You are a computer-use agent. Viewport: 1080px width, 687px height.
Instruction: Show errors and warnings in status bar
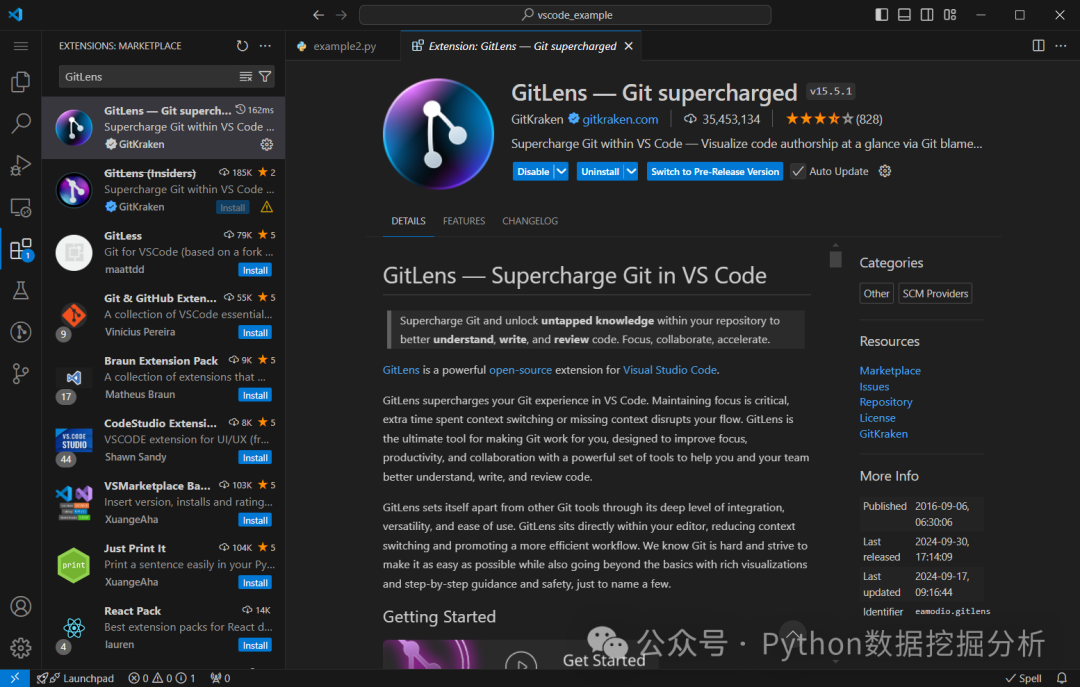pos(162,678)
